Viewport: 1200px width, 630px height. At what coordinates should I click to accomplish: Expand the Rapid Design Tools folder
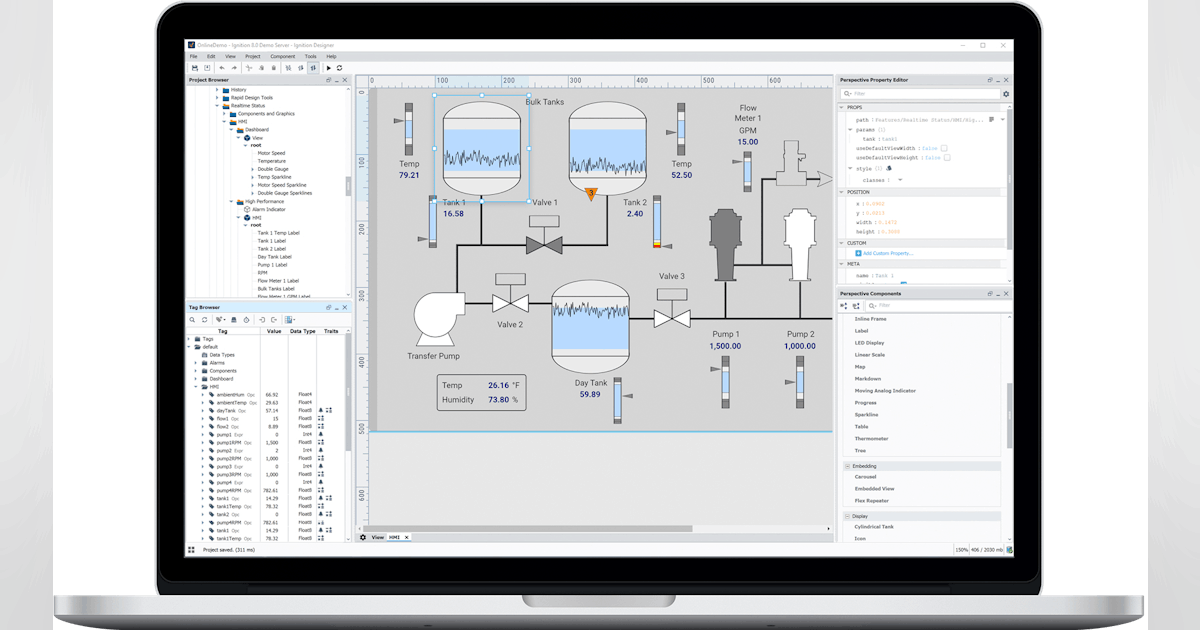[x=217, y=98]
